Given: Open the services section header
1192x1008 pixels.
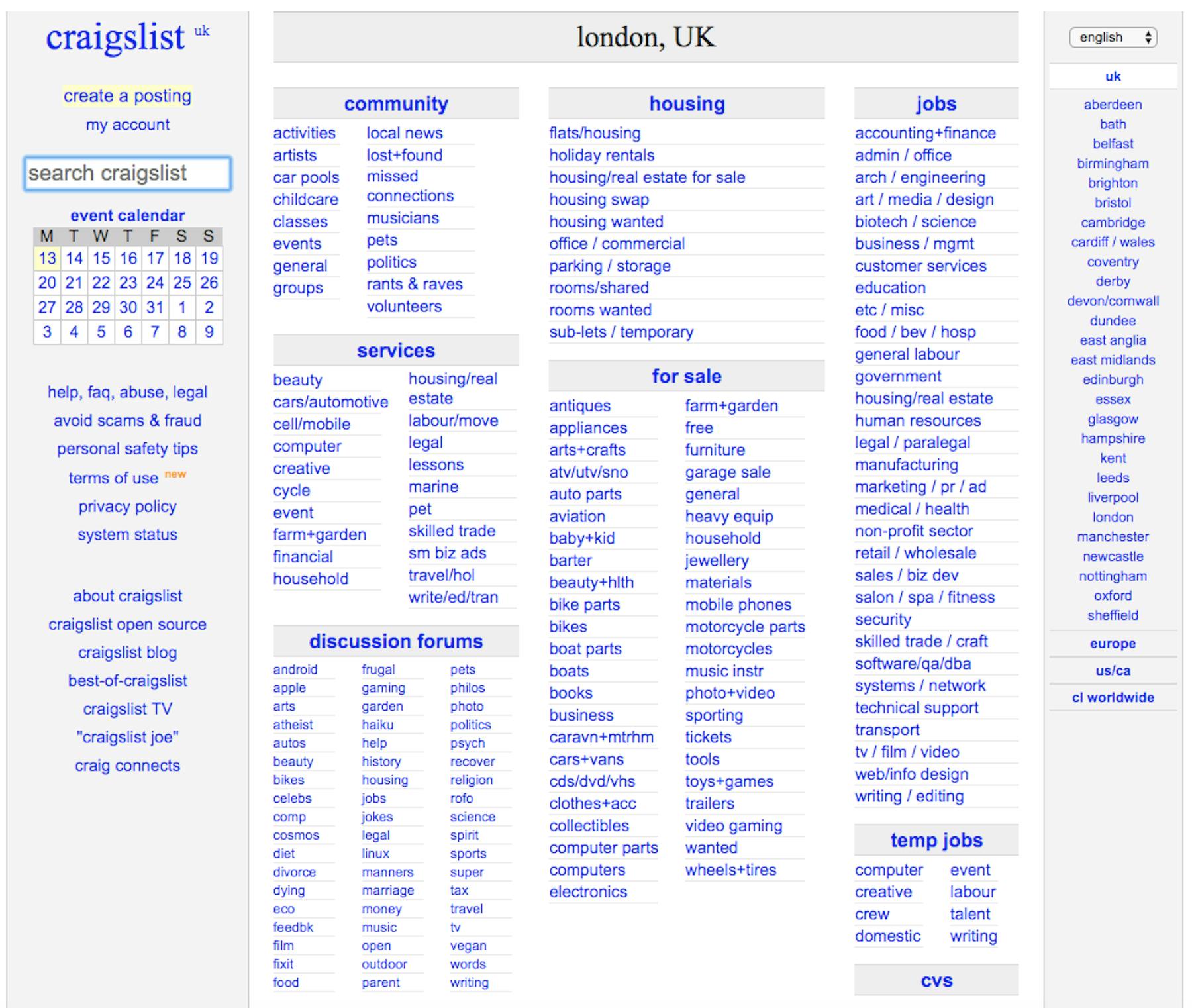Looking at the screenshot, I should click(x=396, y=351).
